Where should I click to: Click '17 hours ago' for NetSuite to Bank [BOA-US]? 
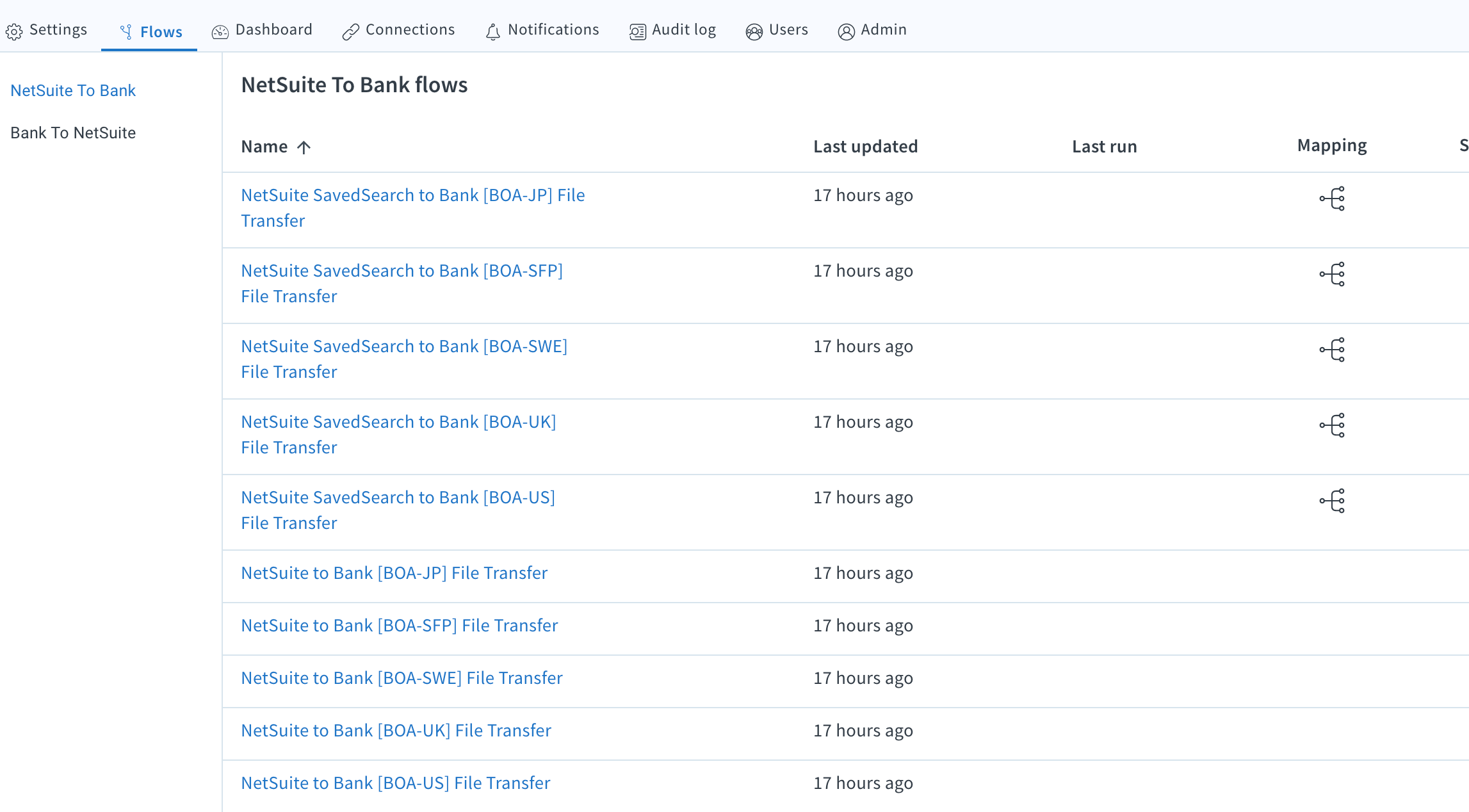(863, 783)
